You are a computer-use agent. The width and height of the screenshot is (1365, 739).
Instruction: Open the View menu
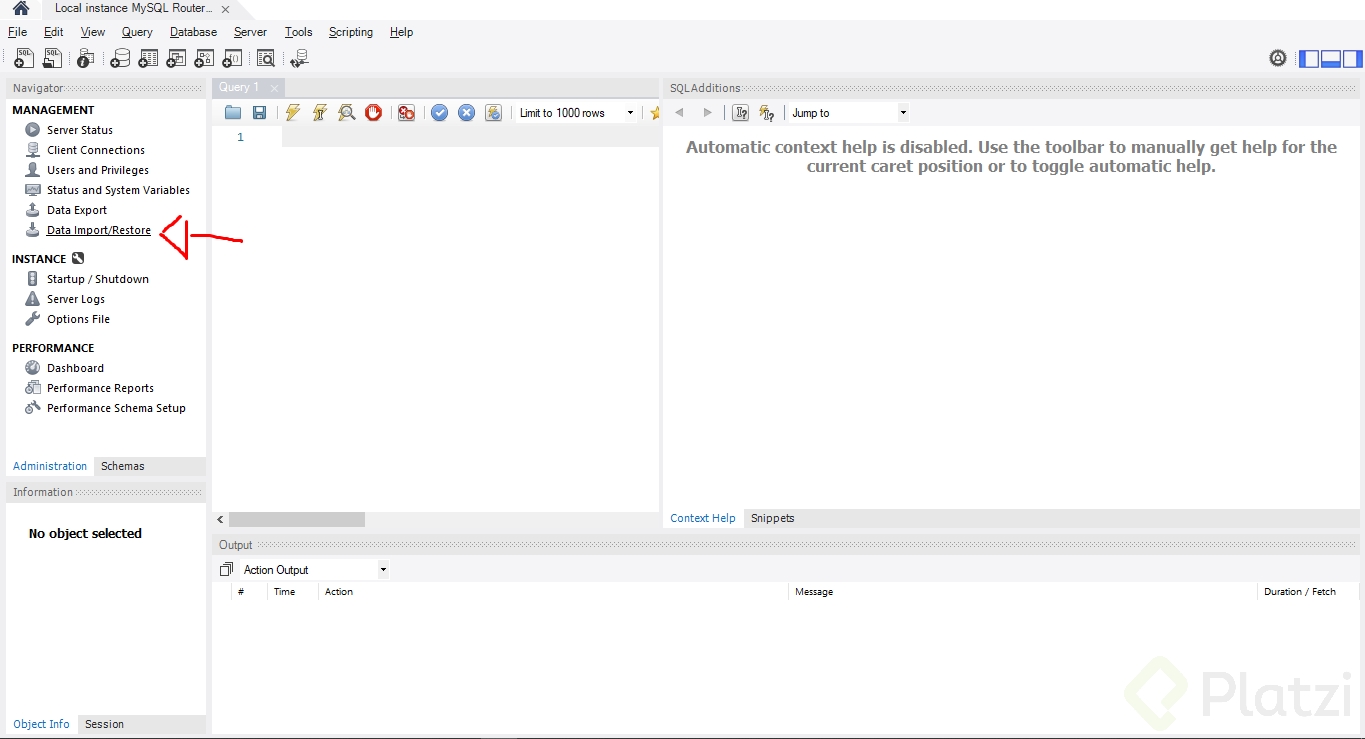[92, 32]
